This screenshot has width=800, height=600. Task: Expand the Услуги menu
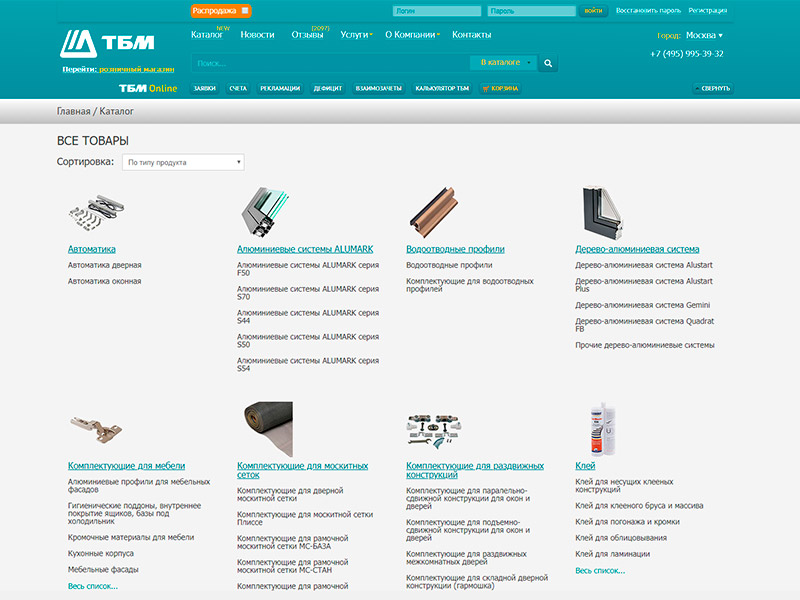click(356, 35)
